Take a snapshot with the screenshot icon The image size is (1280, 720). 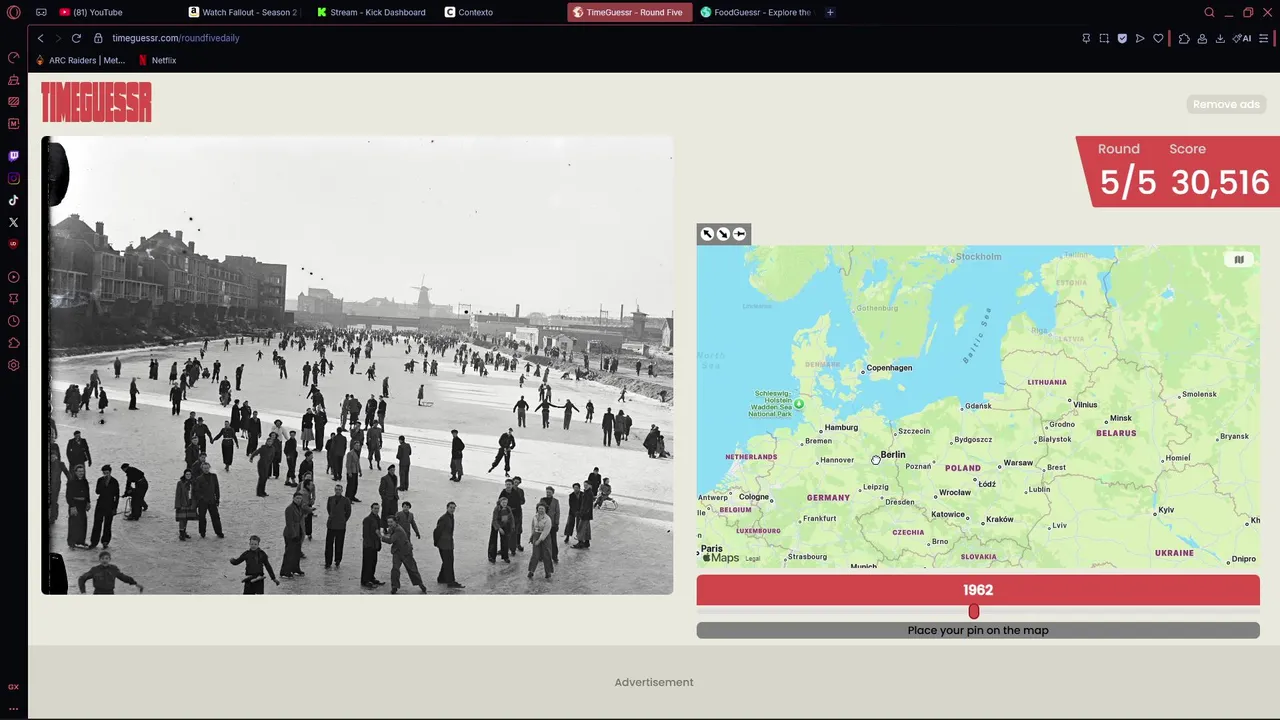coord(1104,38)
